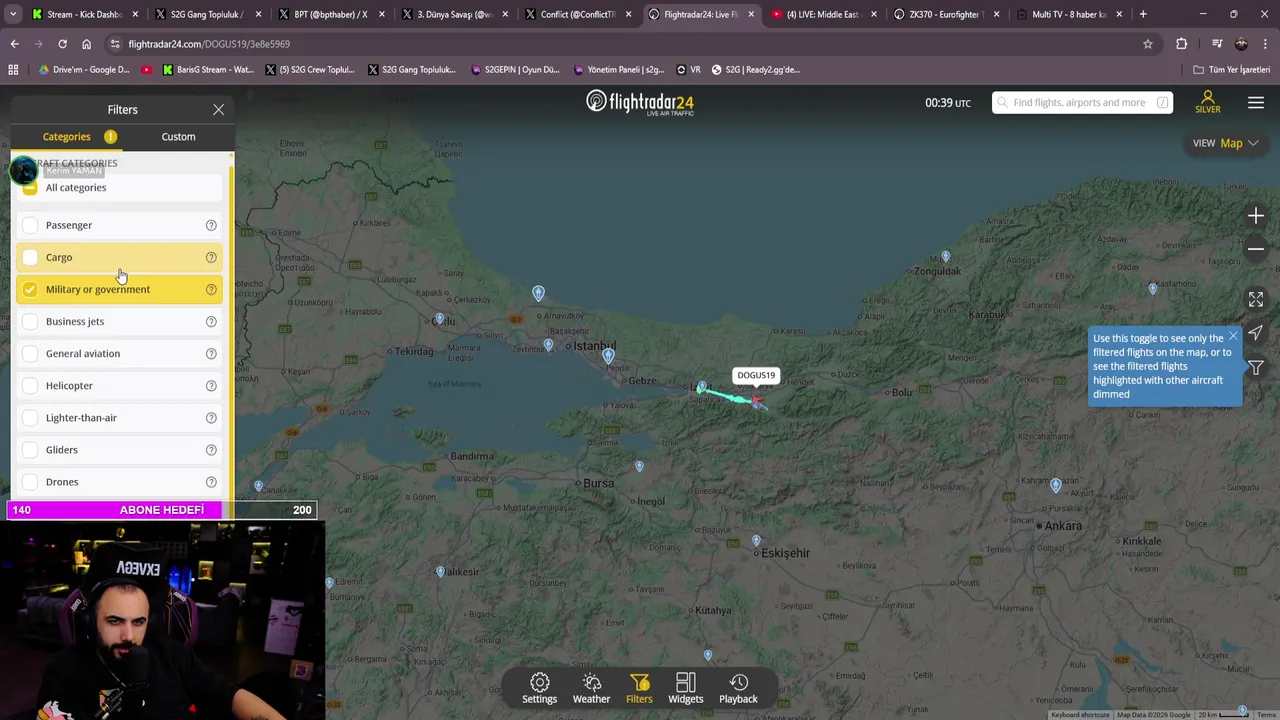This screenshot has height=720, width=1280.
Task: Switch to the Multi TV browser tab
Action: pyautogui.click(x=1069, y=14)
